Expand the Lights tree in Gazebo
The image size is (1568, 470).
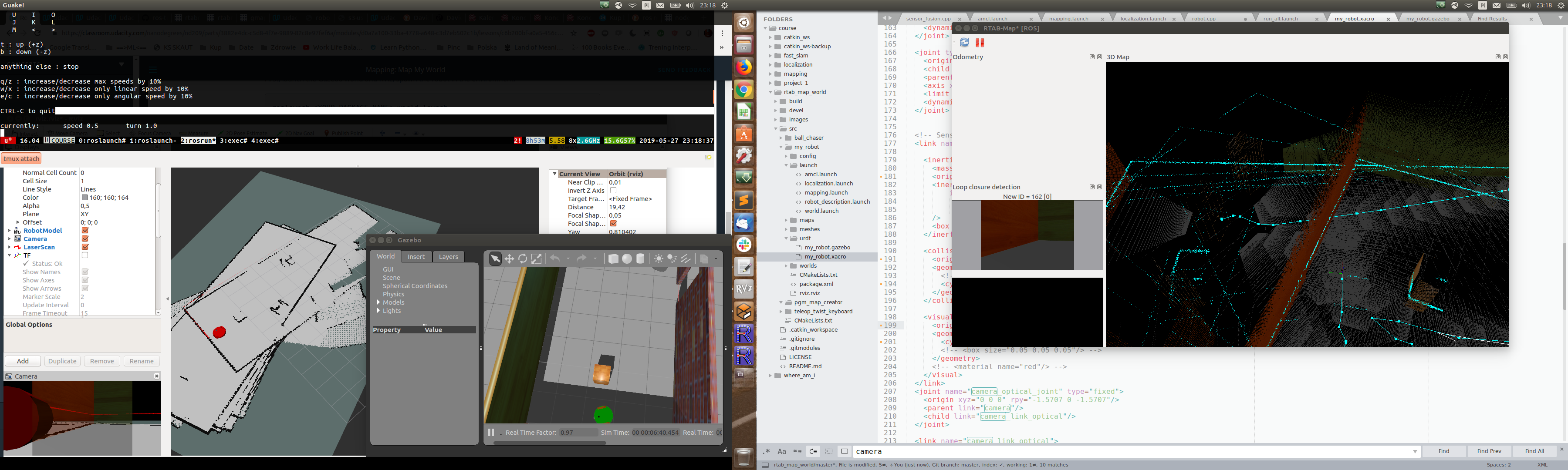point(378,311)
